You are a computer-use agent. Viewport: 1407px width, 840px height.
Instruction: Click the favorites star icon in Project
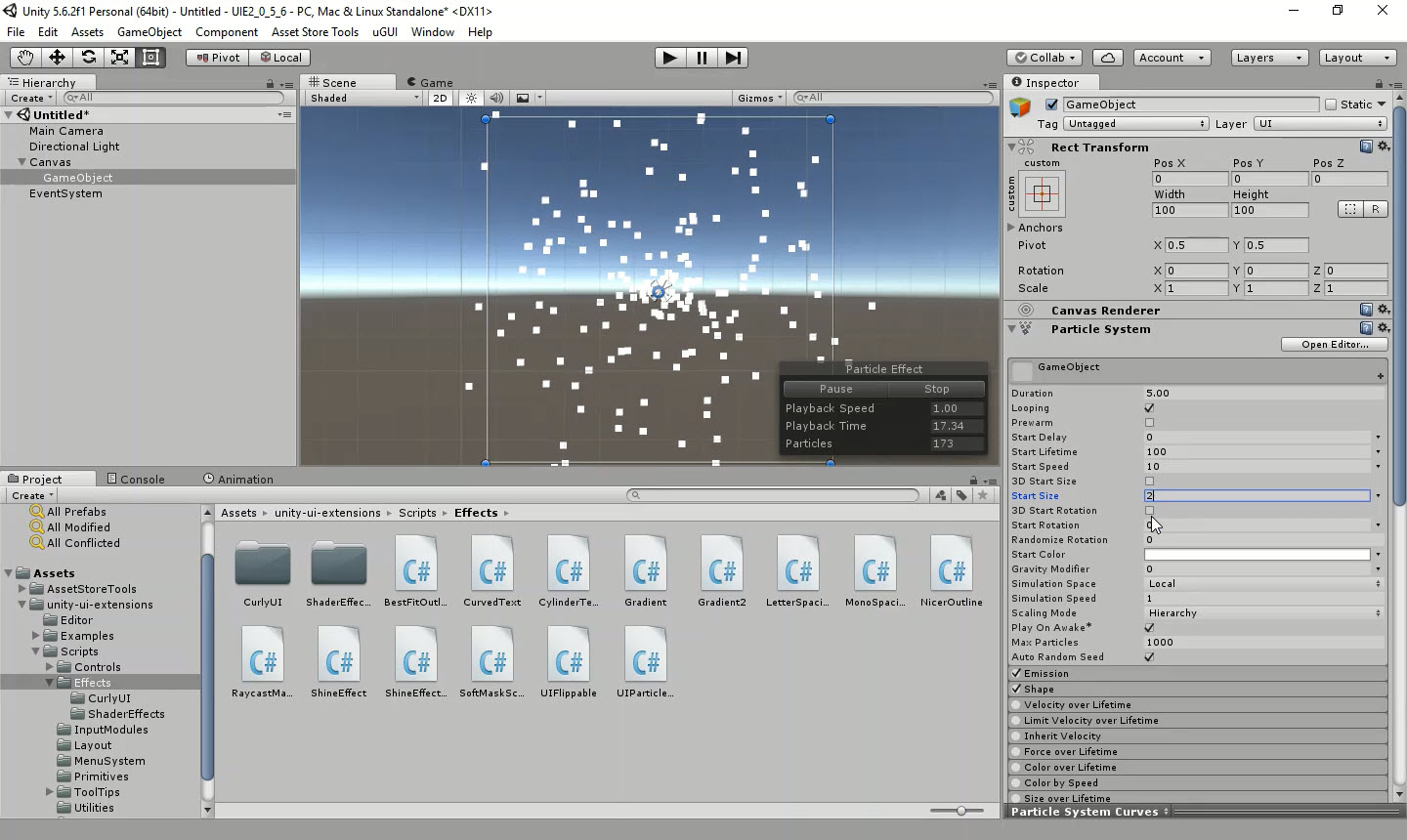point(983,495)
